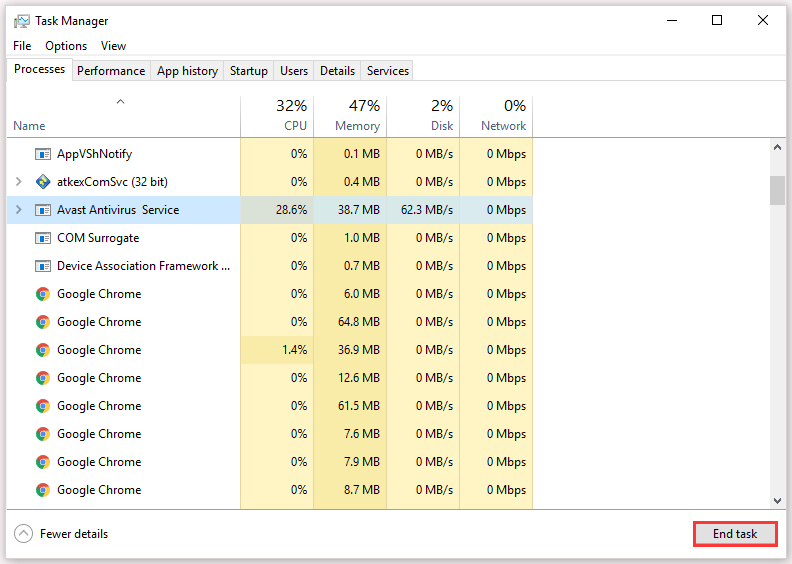
Task: Click Chrome icon in the 36.9 MB row
Action: pyautogui.click(x=43, y=350)
